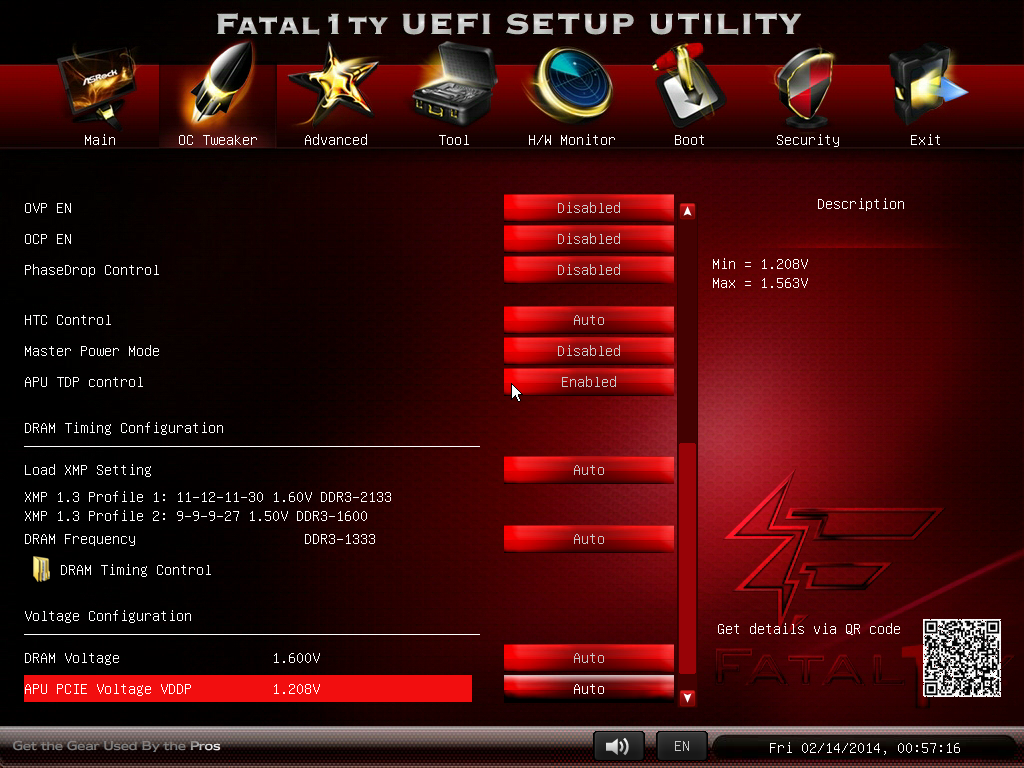Select the DRAM Frequency label
Image resolution: width=1024 pixels, height=768 pixels.
click(x=80, y=539)
